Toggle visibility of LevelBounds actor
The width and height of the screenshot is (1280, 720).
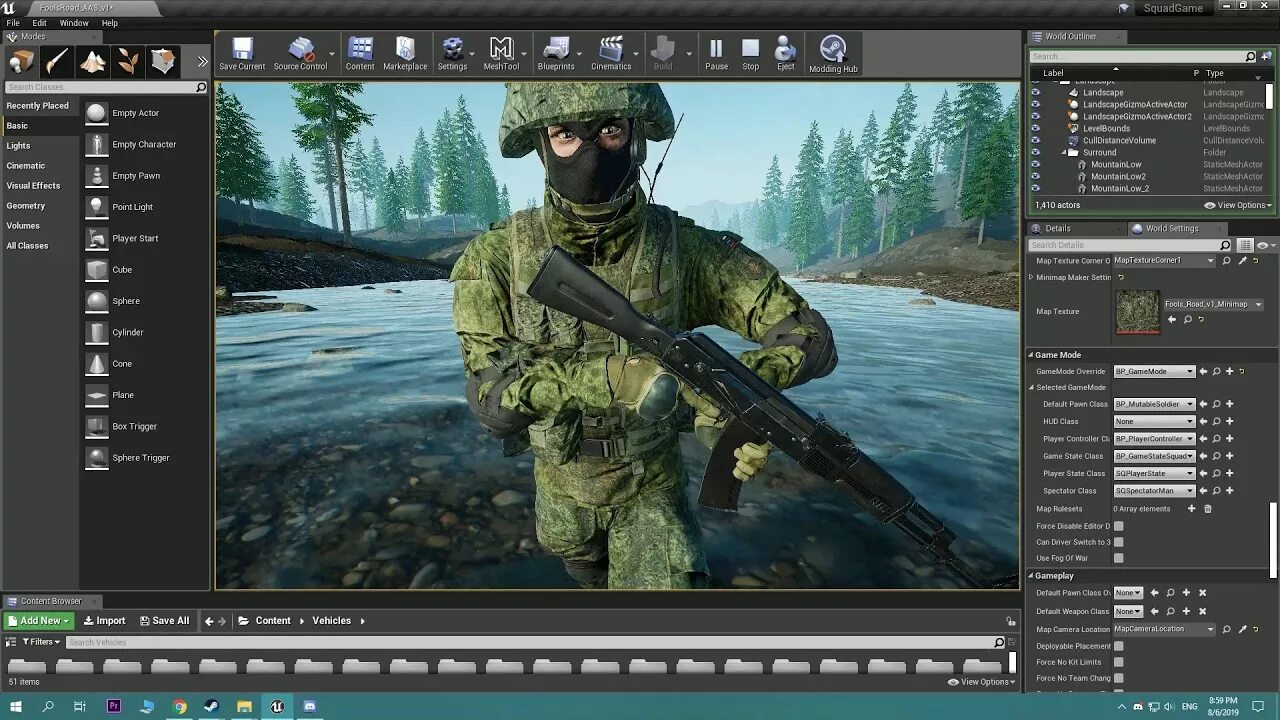(1035, 128)
